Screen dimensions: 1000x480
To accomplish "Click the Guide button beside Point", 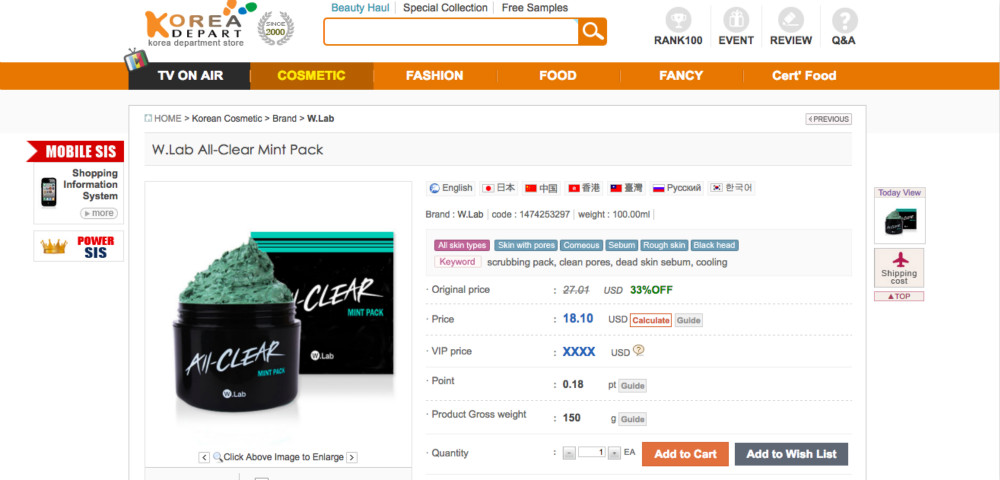I will click(x=633, y=386).
